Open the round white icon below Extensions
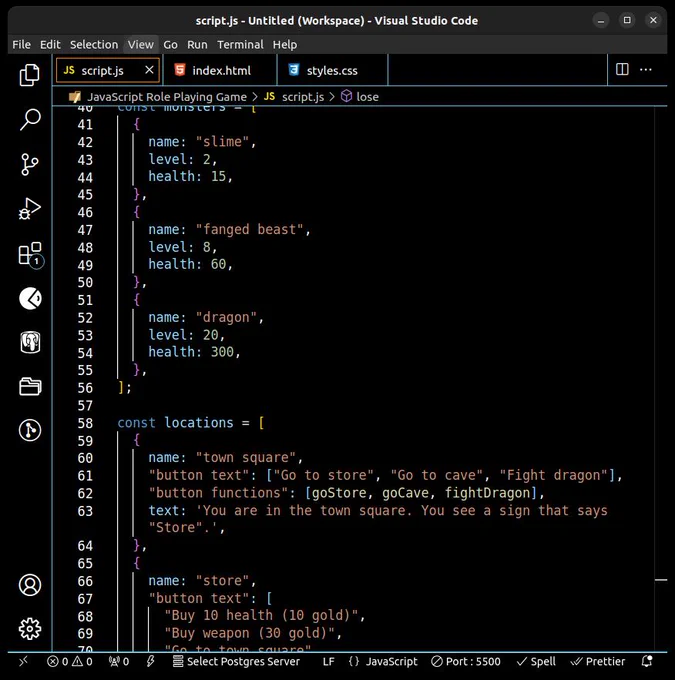The width and height of the screenshot is (675, 680). tap(30, 298)
